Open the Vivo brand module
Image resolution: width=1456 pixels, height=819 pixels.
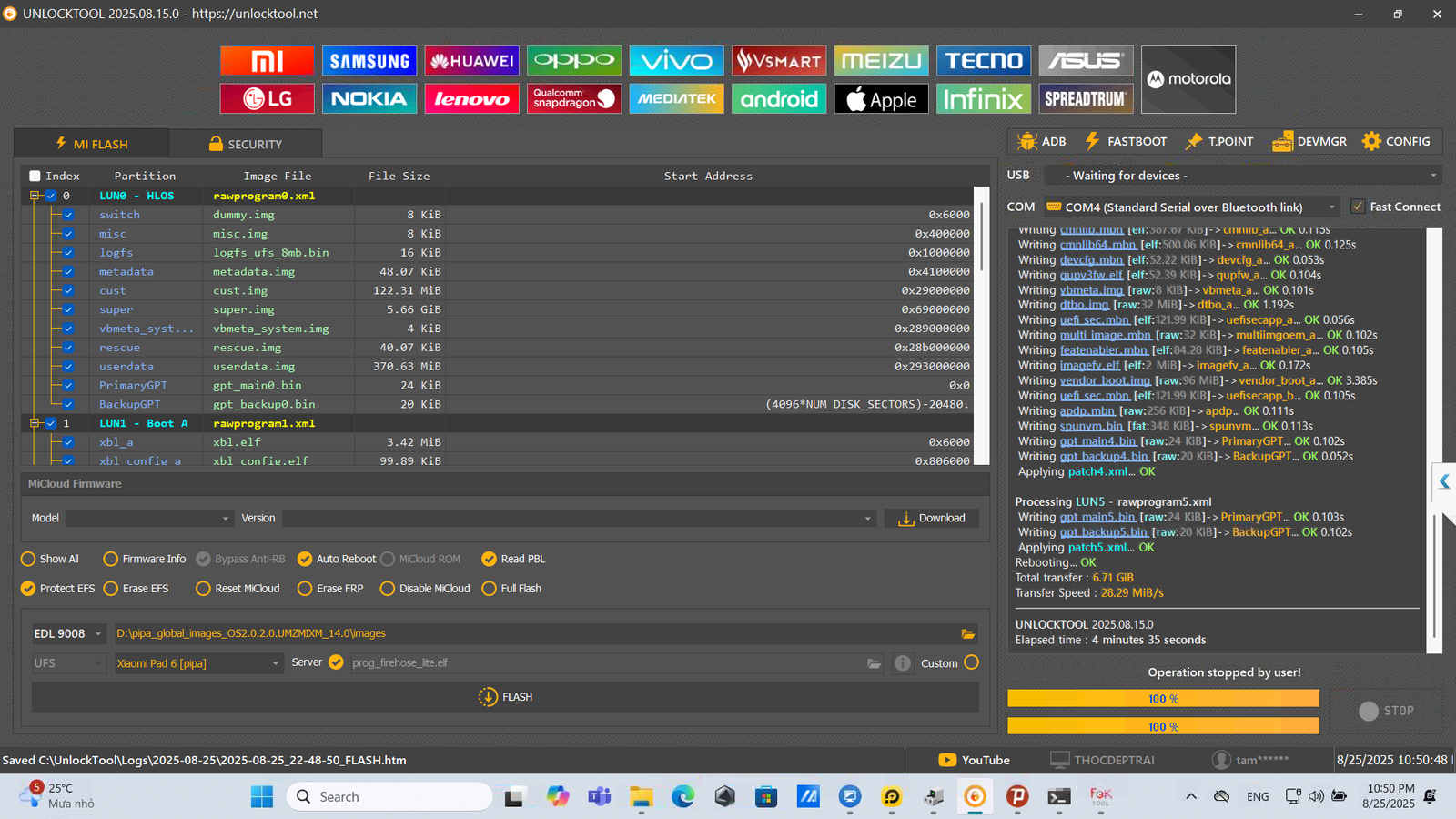coord(676,61)
